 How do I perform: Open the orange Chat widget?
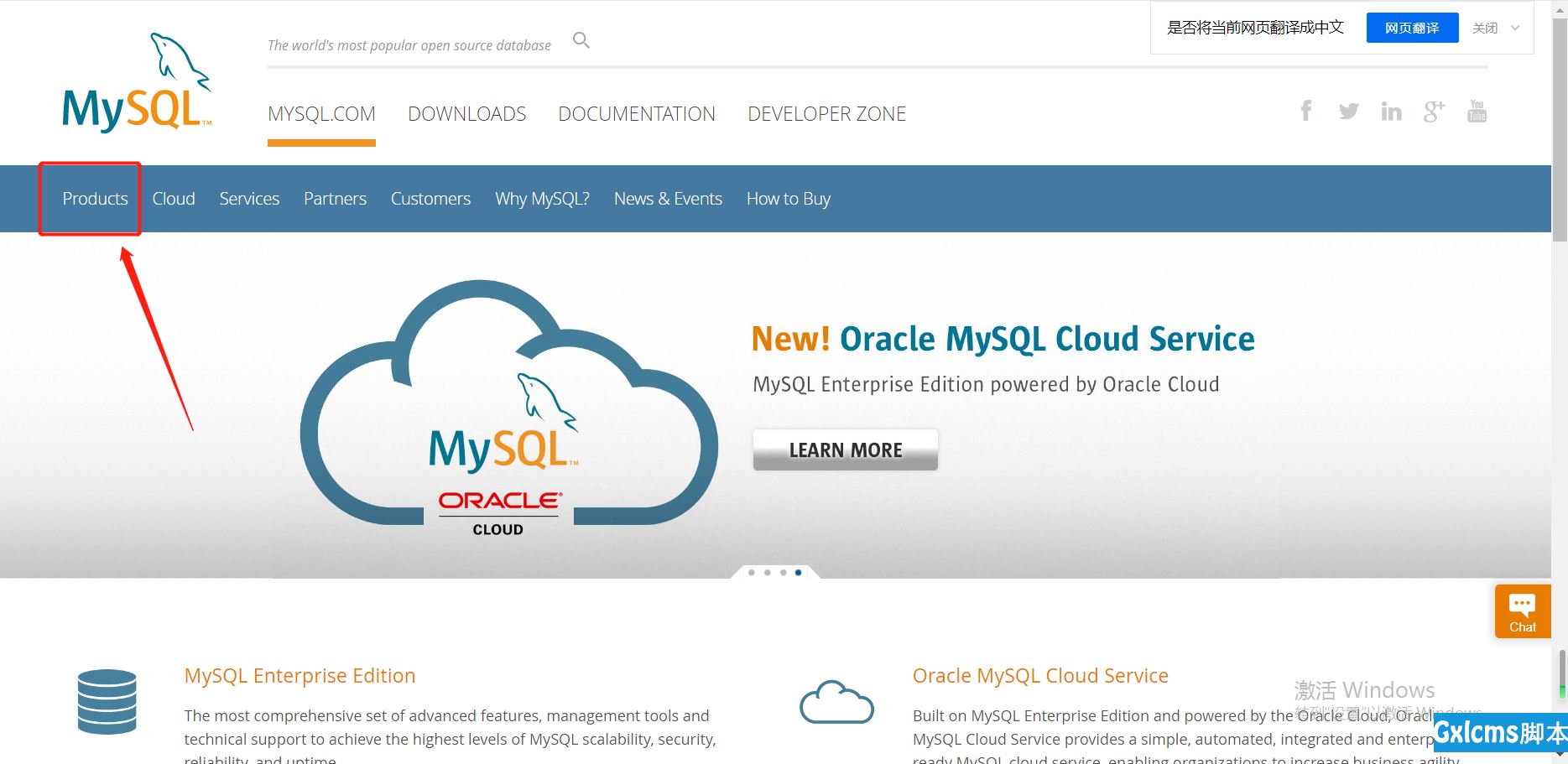1523,611
